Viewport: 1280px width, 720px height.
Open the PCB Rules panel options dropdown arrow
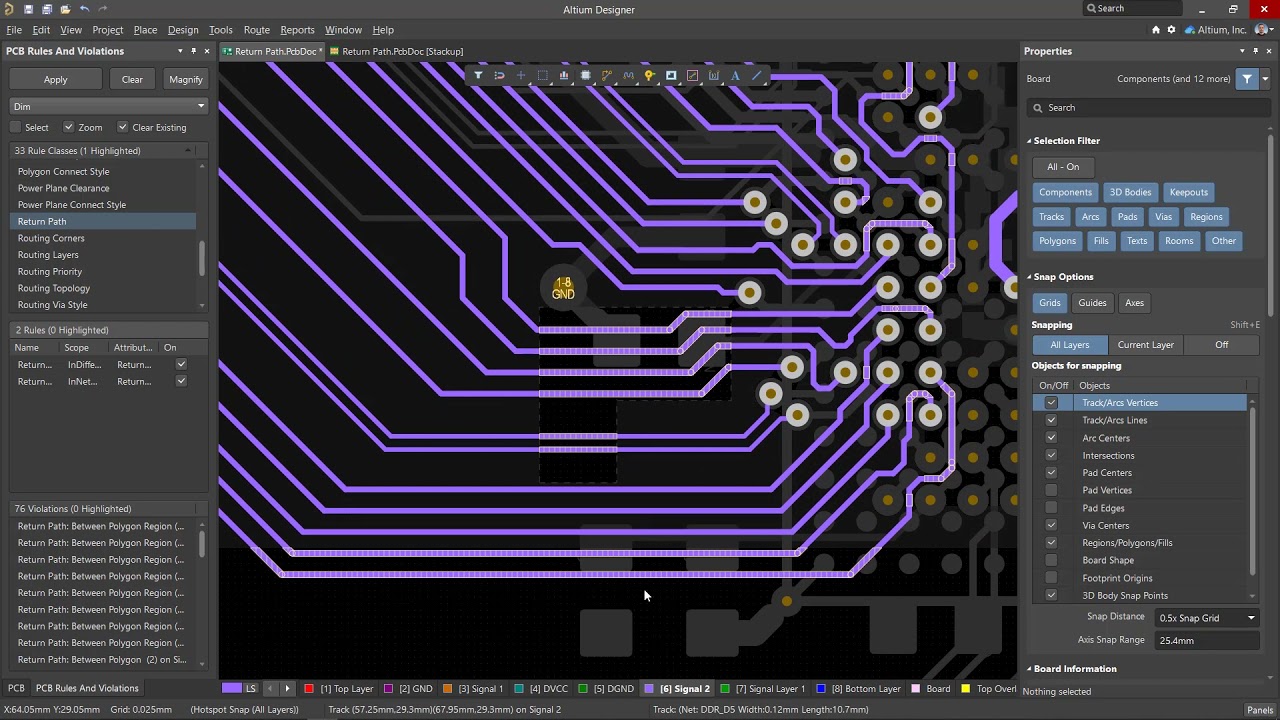180,51
